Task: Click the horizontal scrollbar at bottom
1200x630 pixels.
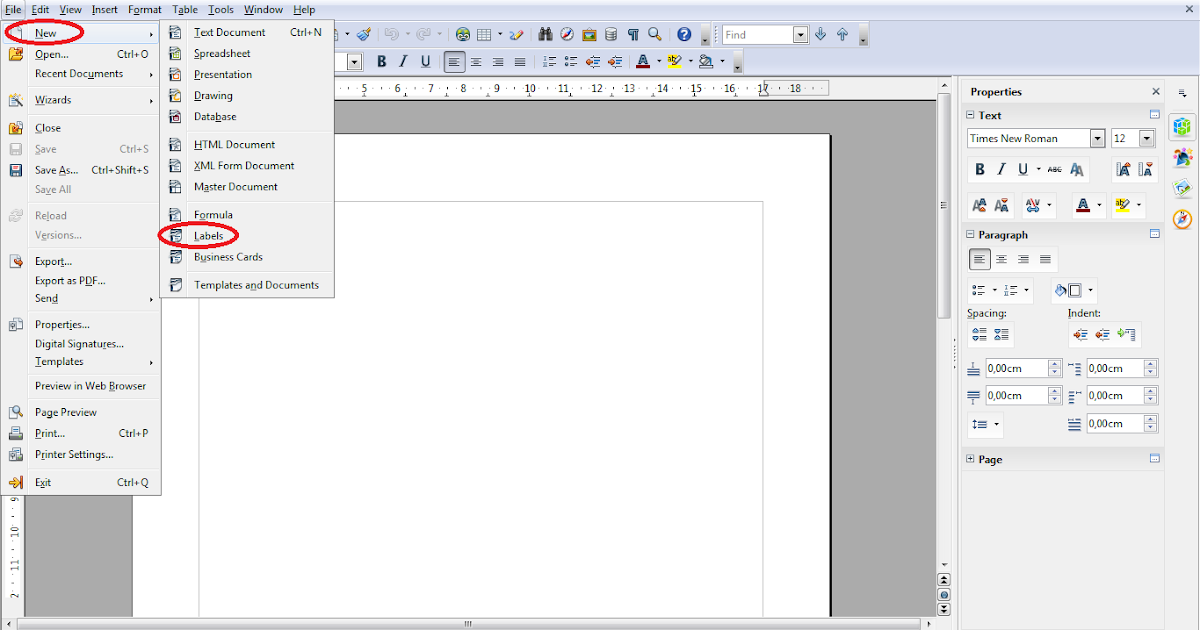Action: click(468, 623)
